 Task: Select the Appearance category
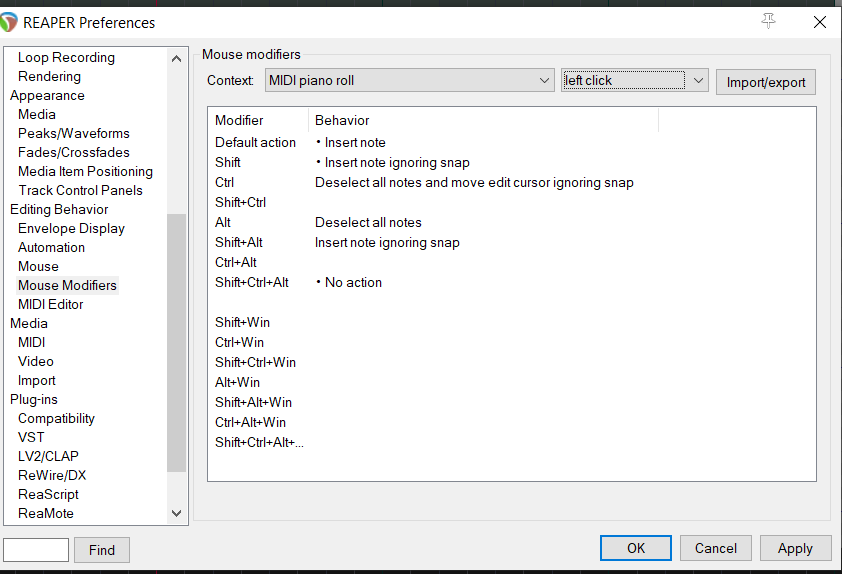pyautogui.click(x=47, y=96)
